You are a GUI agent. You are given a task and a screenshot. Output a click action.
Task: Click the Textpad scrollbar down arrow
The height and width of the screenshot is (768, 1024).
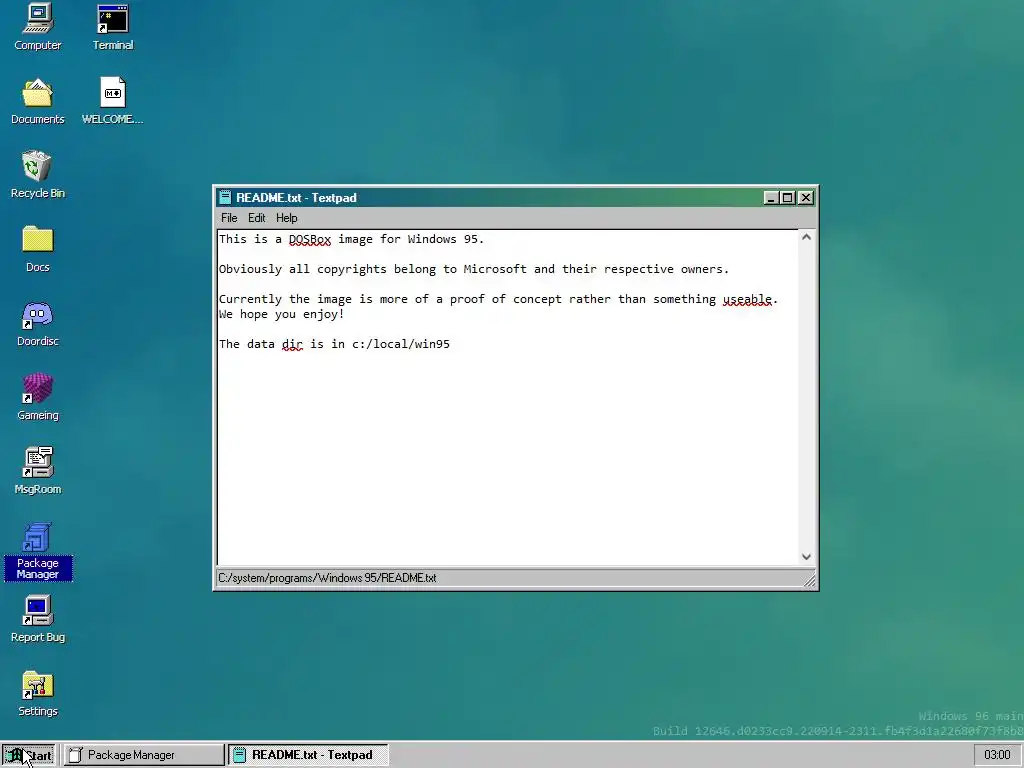tap(807, 556)
